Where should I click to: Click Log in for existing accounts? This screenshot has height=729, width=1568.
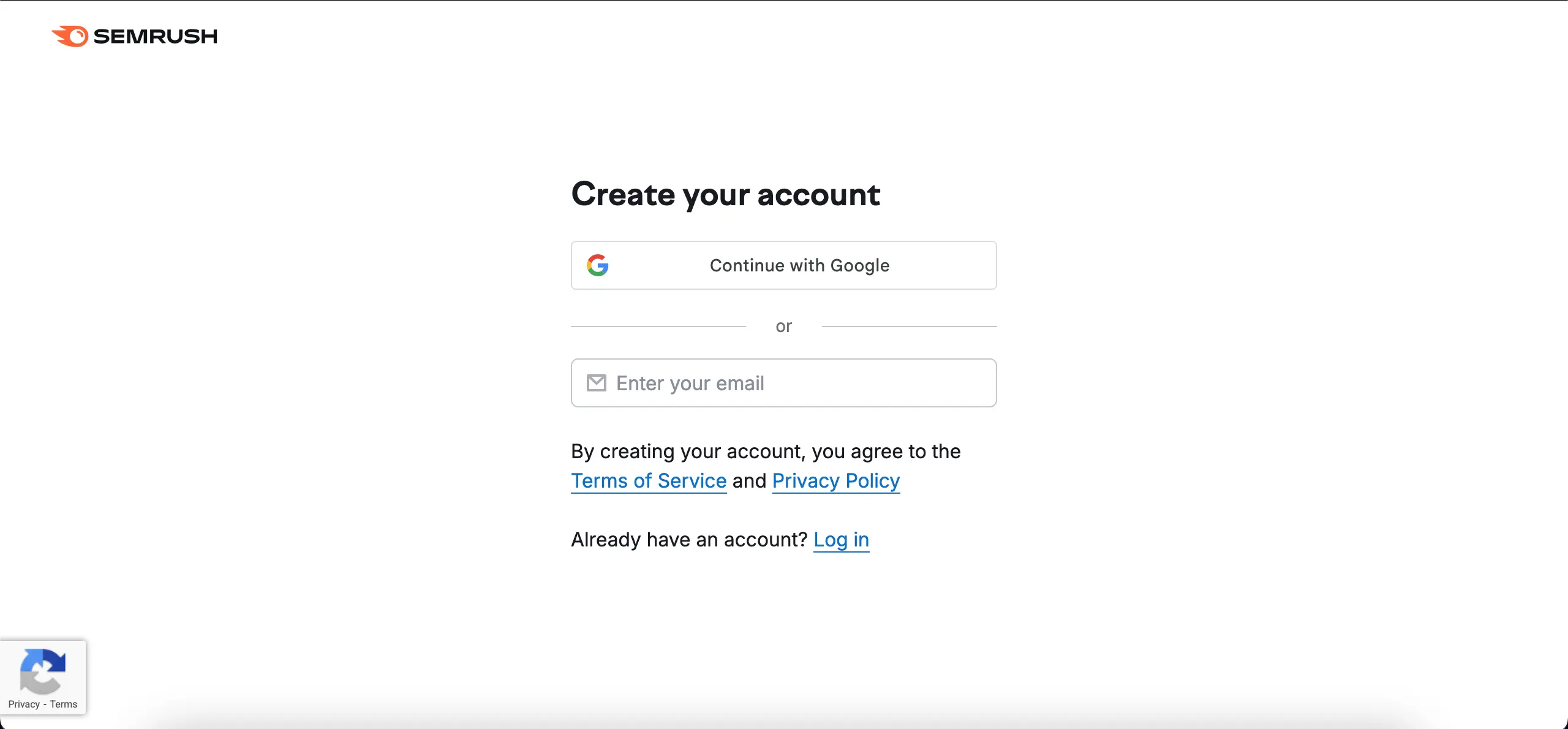pos(841,540)
